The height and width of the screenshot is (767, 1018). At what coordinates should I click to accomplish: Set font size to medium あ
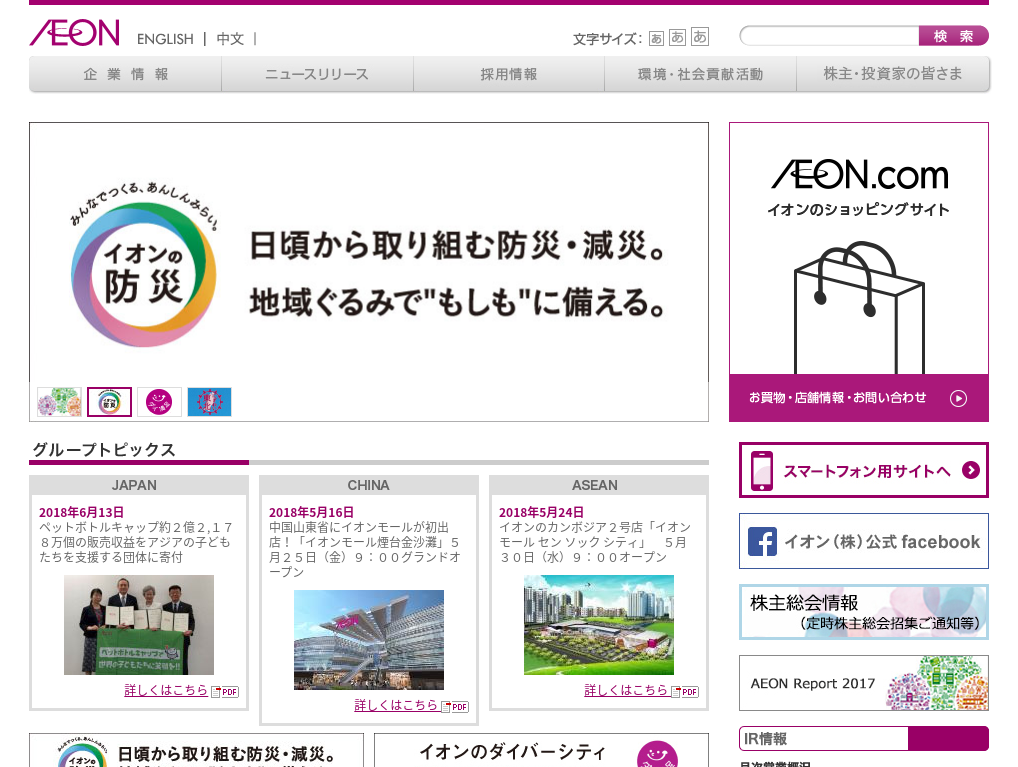click(677, 38)
